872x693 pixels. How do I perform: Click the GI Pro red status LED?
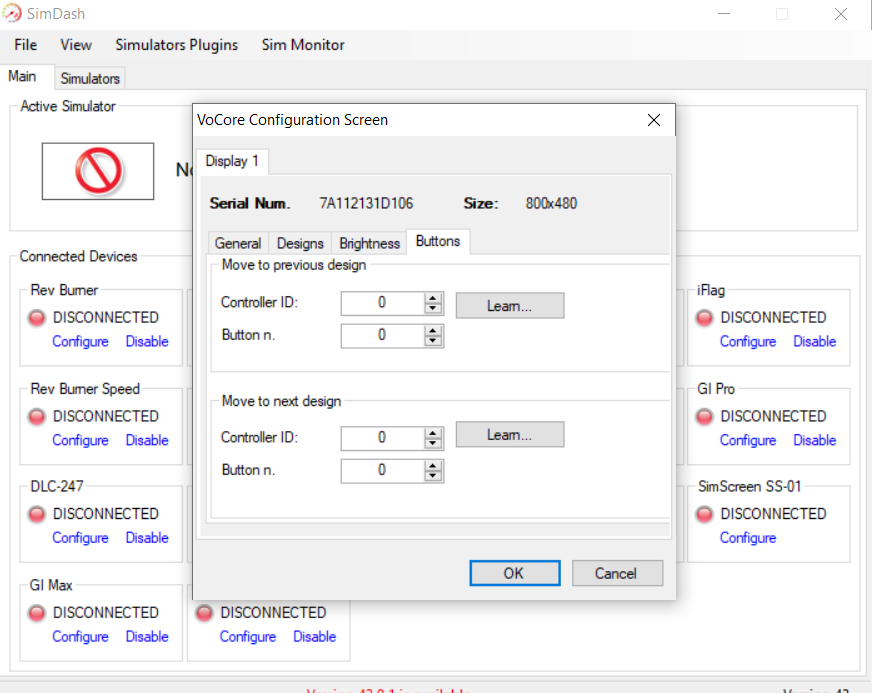point(705,416)
